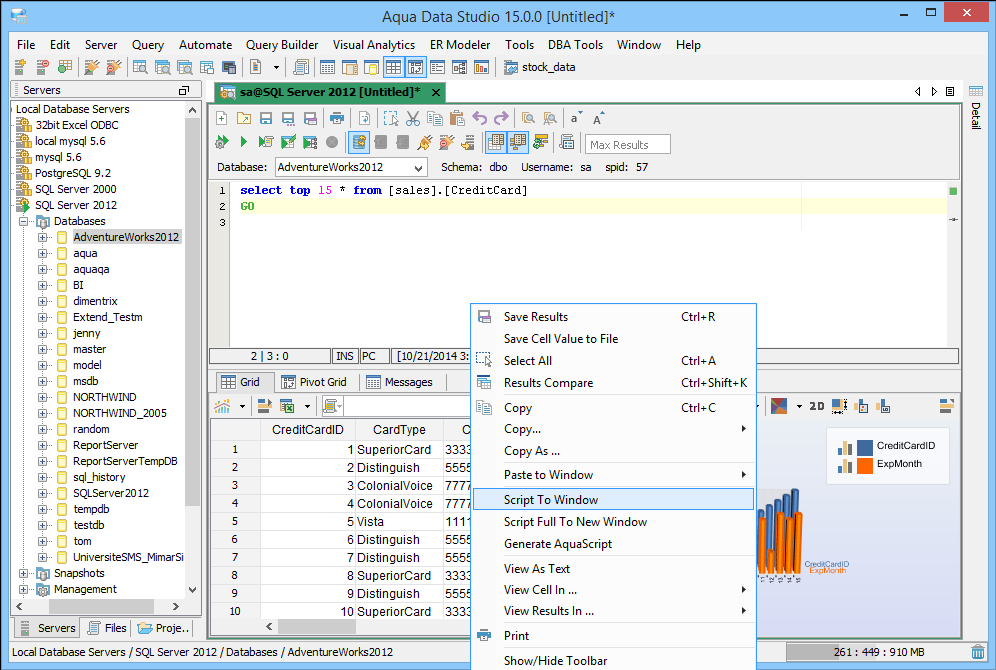Click the 2D chart mode icon

pos(816,406)
